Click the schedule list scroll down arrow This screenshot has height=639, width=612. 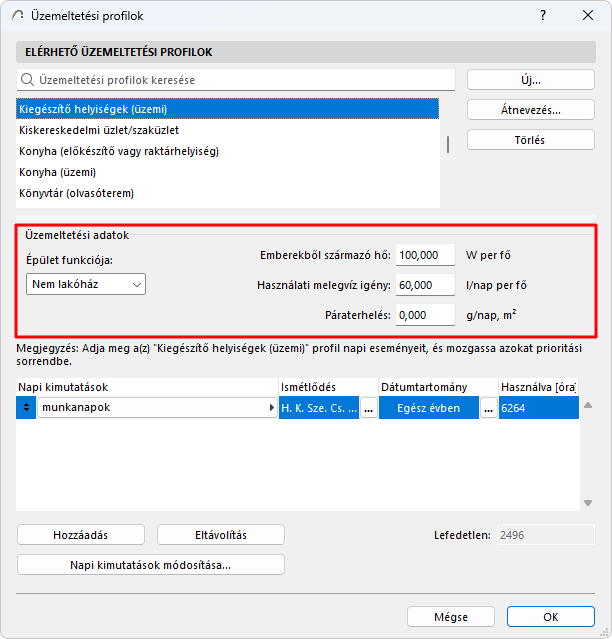(588, 503)
